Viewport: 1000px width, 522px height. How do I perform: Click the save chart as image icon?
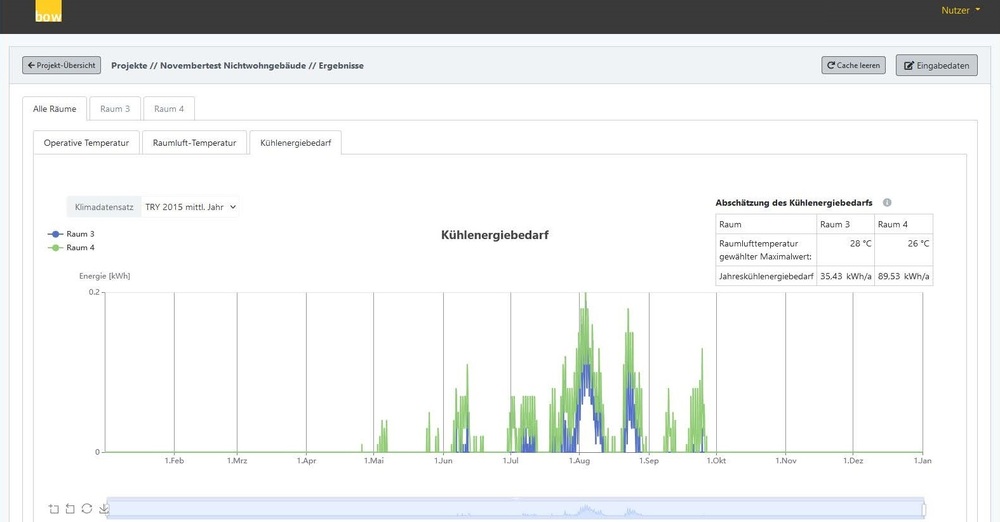pyautogui.click(x=103, y=509)
